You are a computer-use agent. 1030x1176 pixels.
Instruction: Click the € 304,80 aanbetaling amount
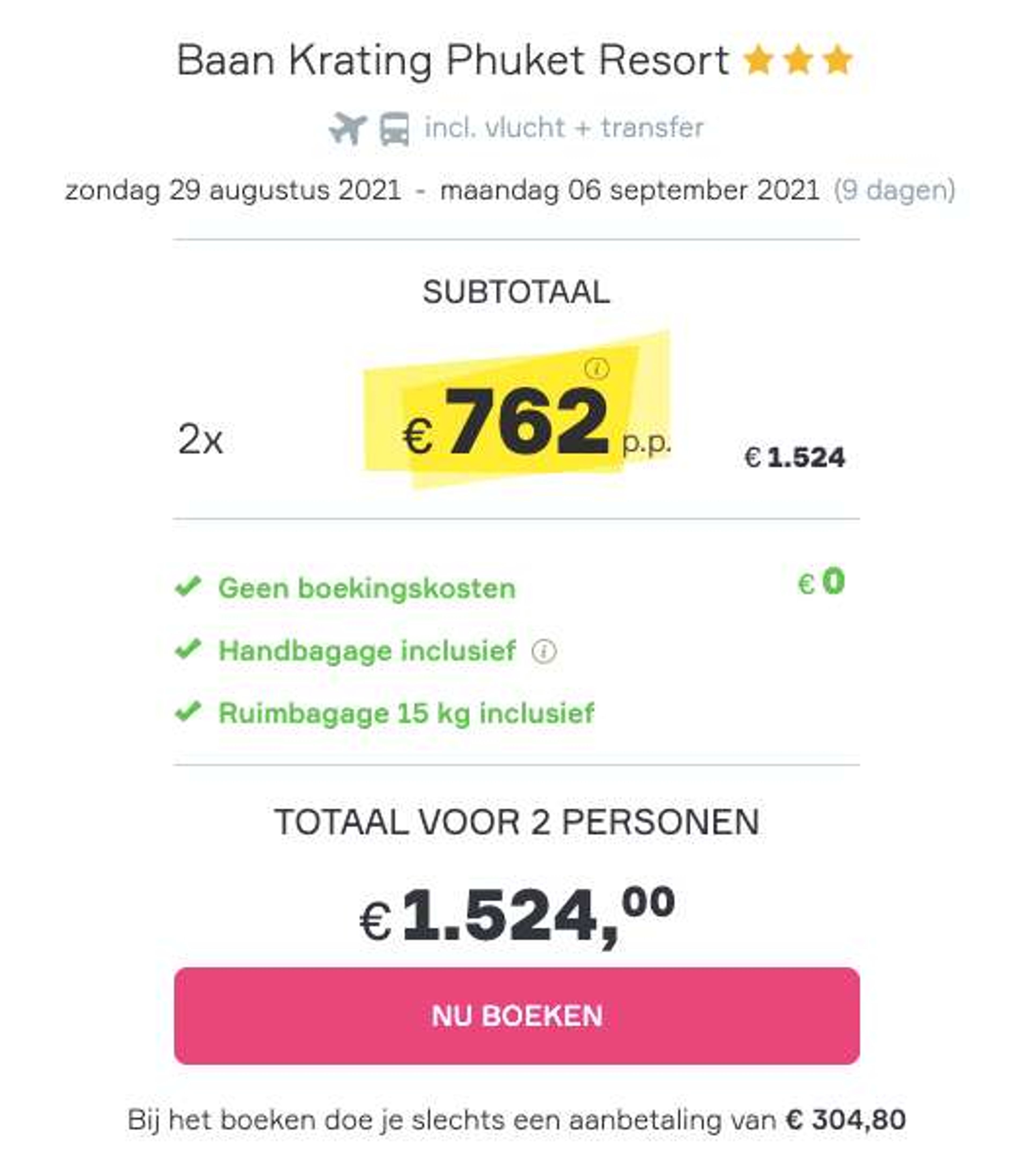pyautogui.click(x=845, y=1120)
